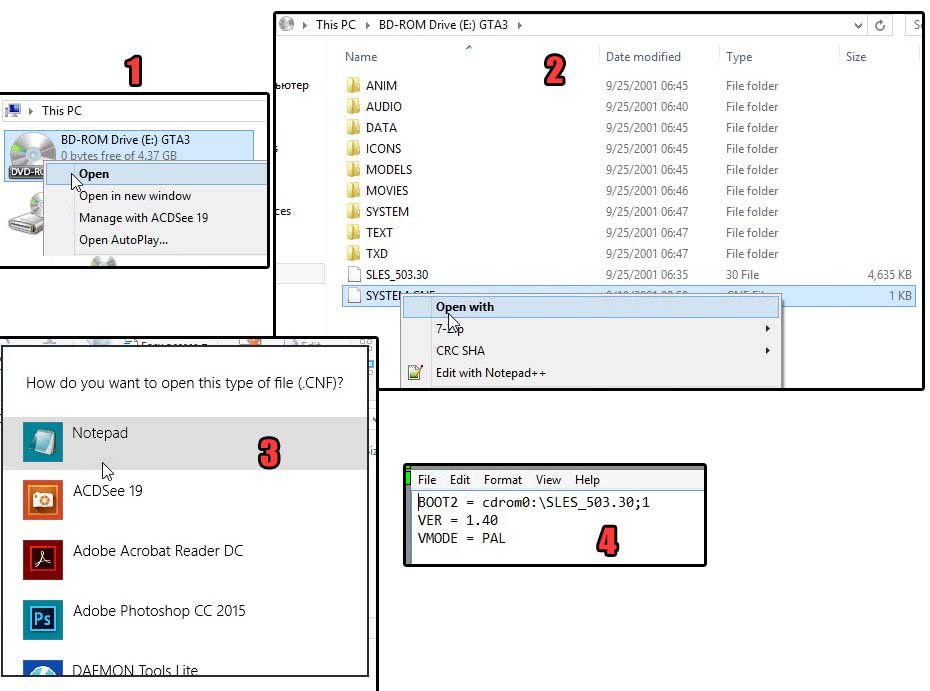Viewport: 930px width, 691px height.
Task: Click the BD-ROM Drive disc icon
Action: [31, 153]
